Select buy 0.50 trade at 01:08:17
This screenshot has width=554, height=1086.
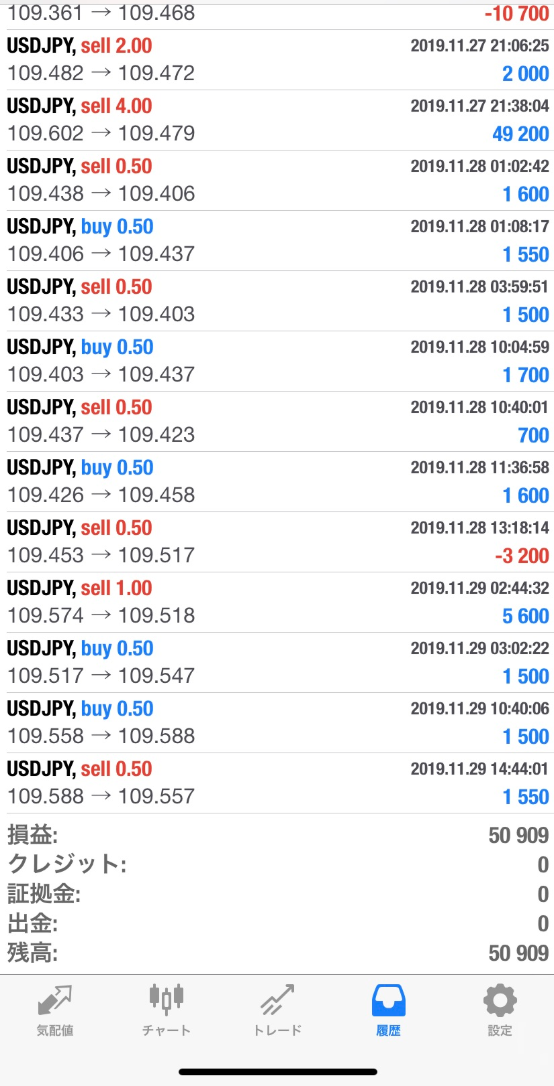tap(277, 240)
